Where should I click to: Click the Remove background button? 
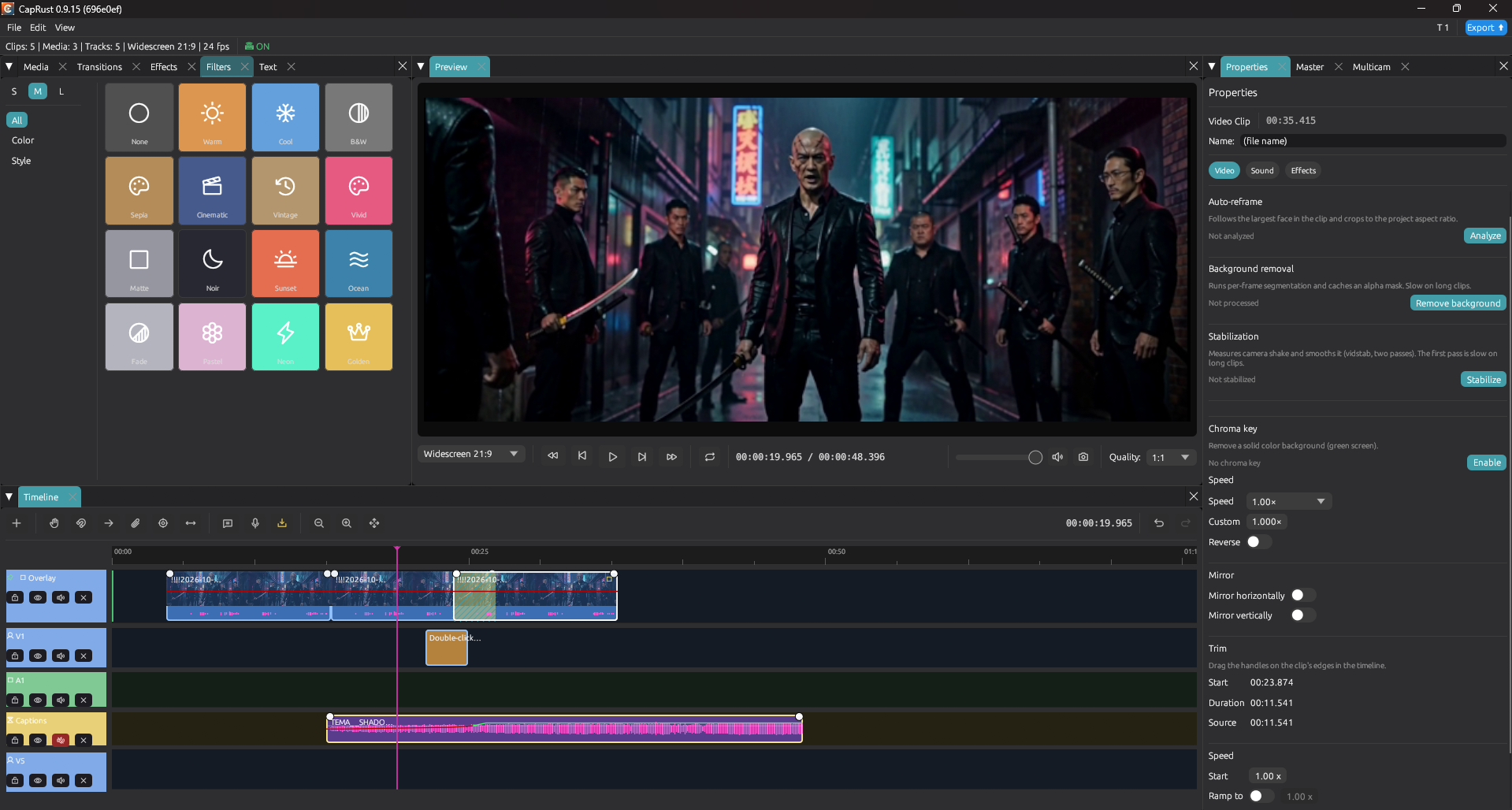[x=1458, y=303]
